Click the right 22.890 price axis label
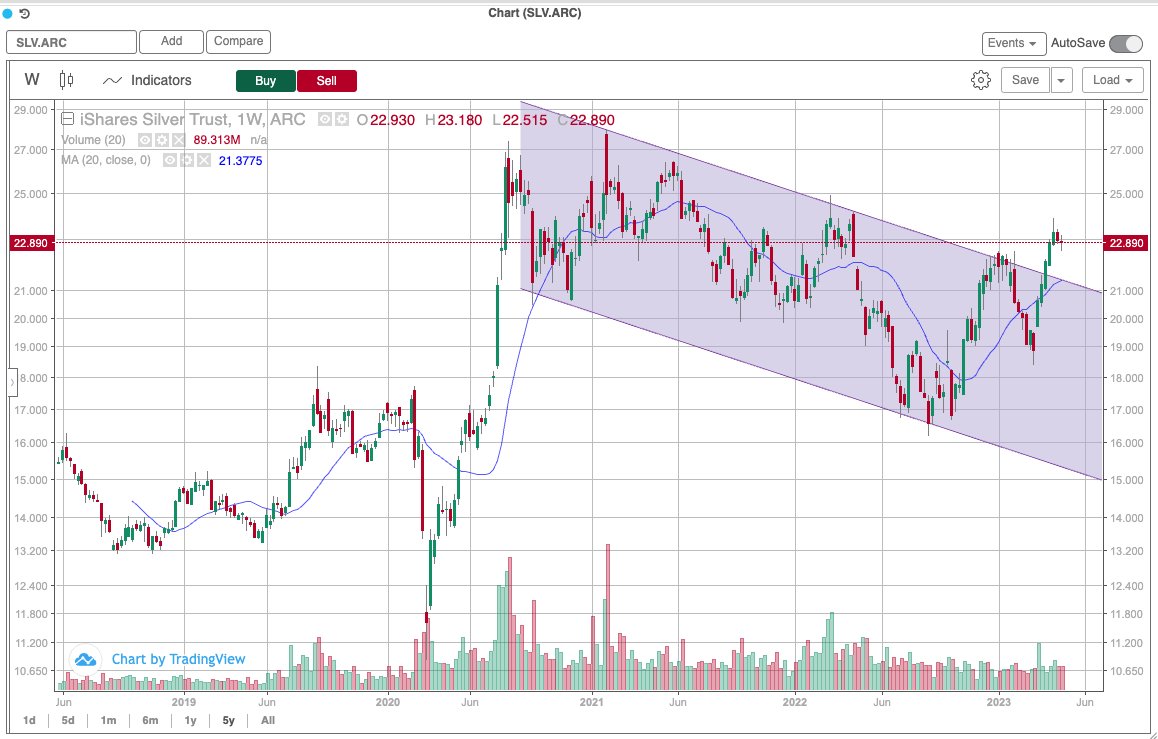This screenshot has height=739, width=1158. [1126, 243]
